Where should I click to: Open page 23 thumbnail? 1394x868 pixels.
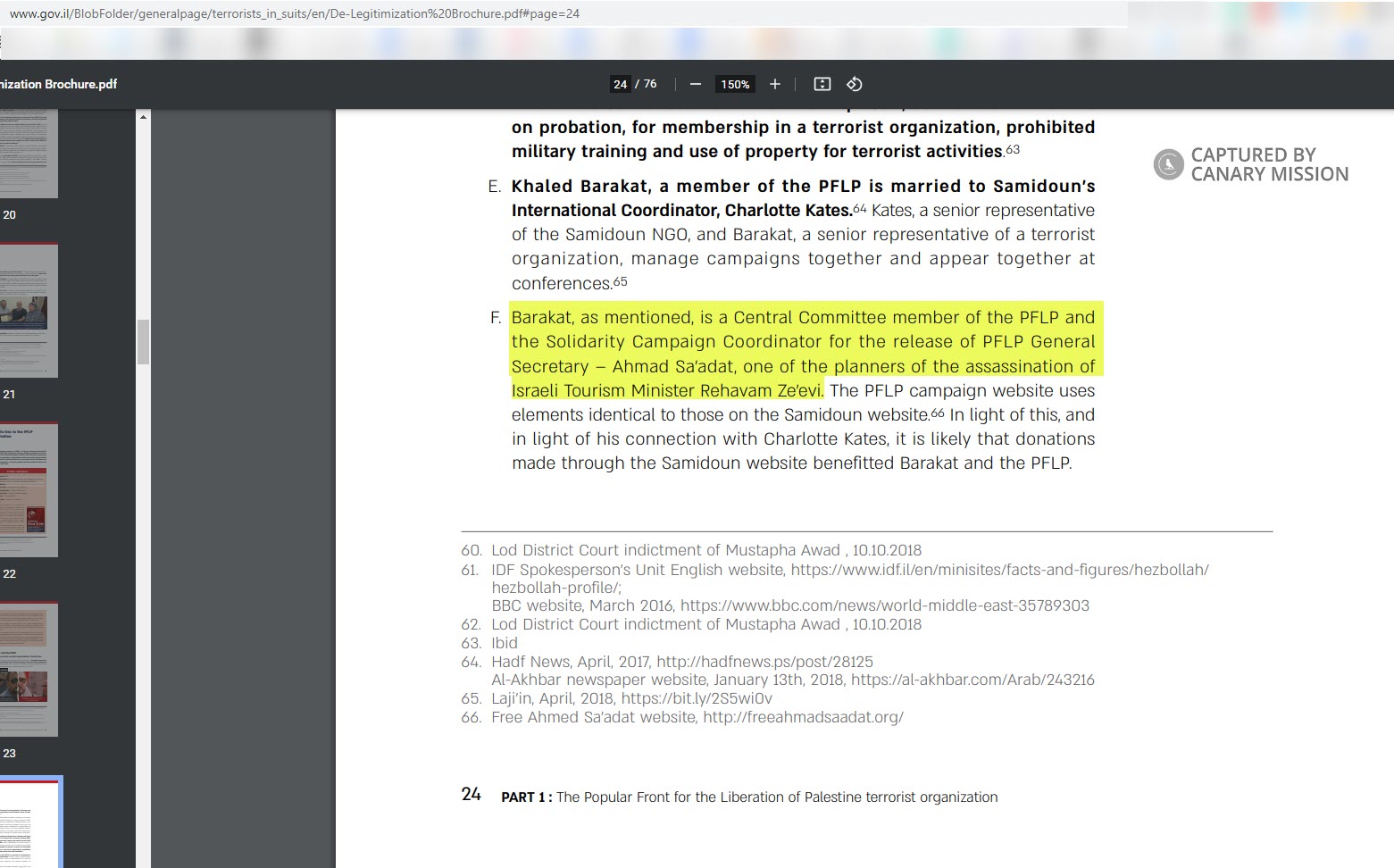pos(29,669)
